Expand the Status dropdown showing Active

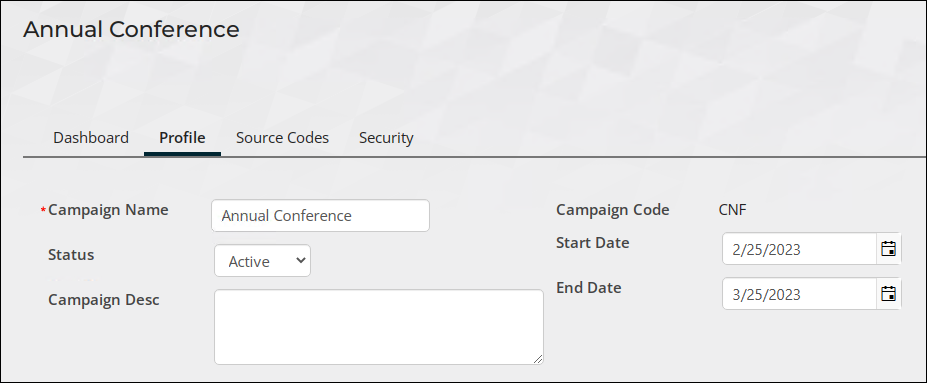(x=262, y=261)
